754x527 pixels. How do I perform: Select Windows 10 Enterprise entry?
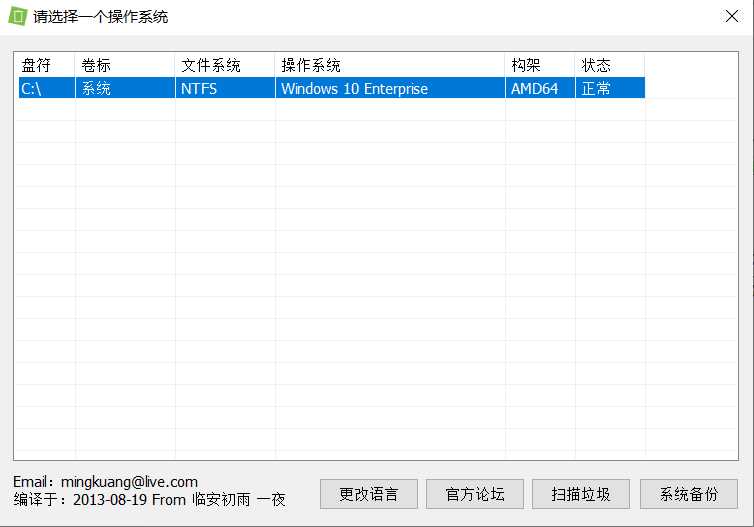coord(390,88)
